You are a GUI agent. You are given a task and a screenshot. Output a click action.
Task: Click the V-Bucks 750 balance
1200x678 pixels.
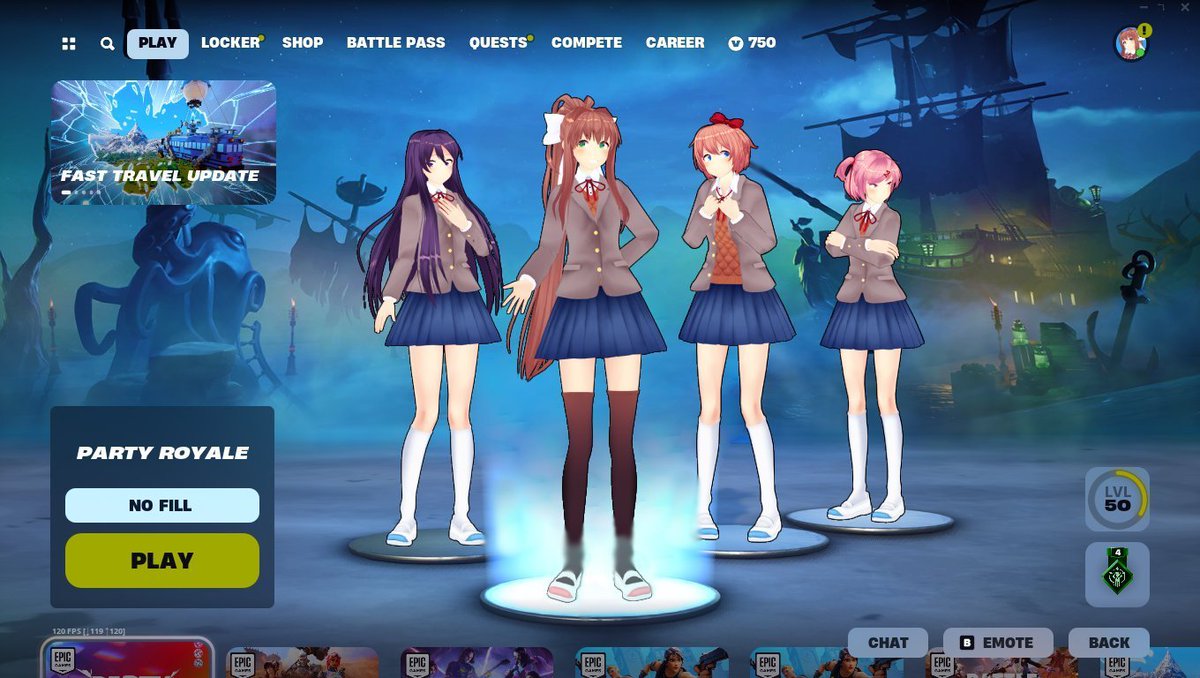click(x=752, y=43)
